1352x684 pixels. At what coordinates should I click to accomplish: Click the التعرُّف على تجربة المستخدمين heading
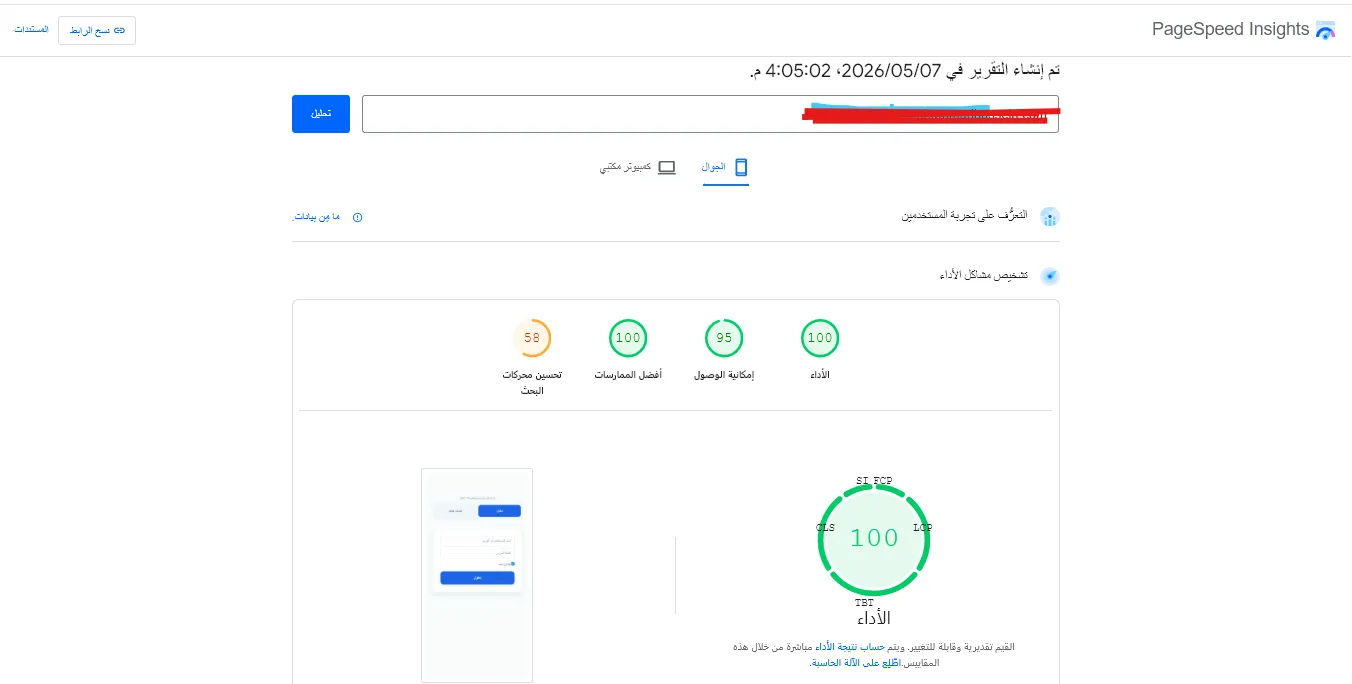click(965, 216)
